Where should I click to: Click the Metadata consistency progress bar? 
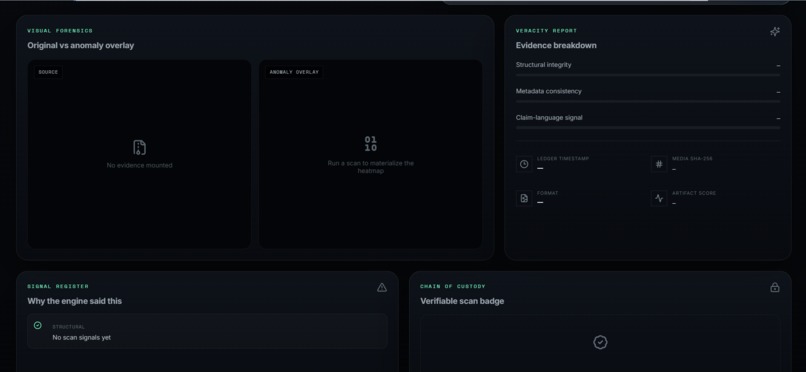pyautogui.click(x=648, y=101)
